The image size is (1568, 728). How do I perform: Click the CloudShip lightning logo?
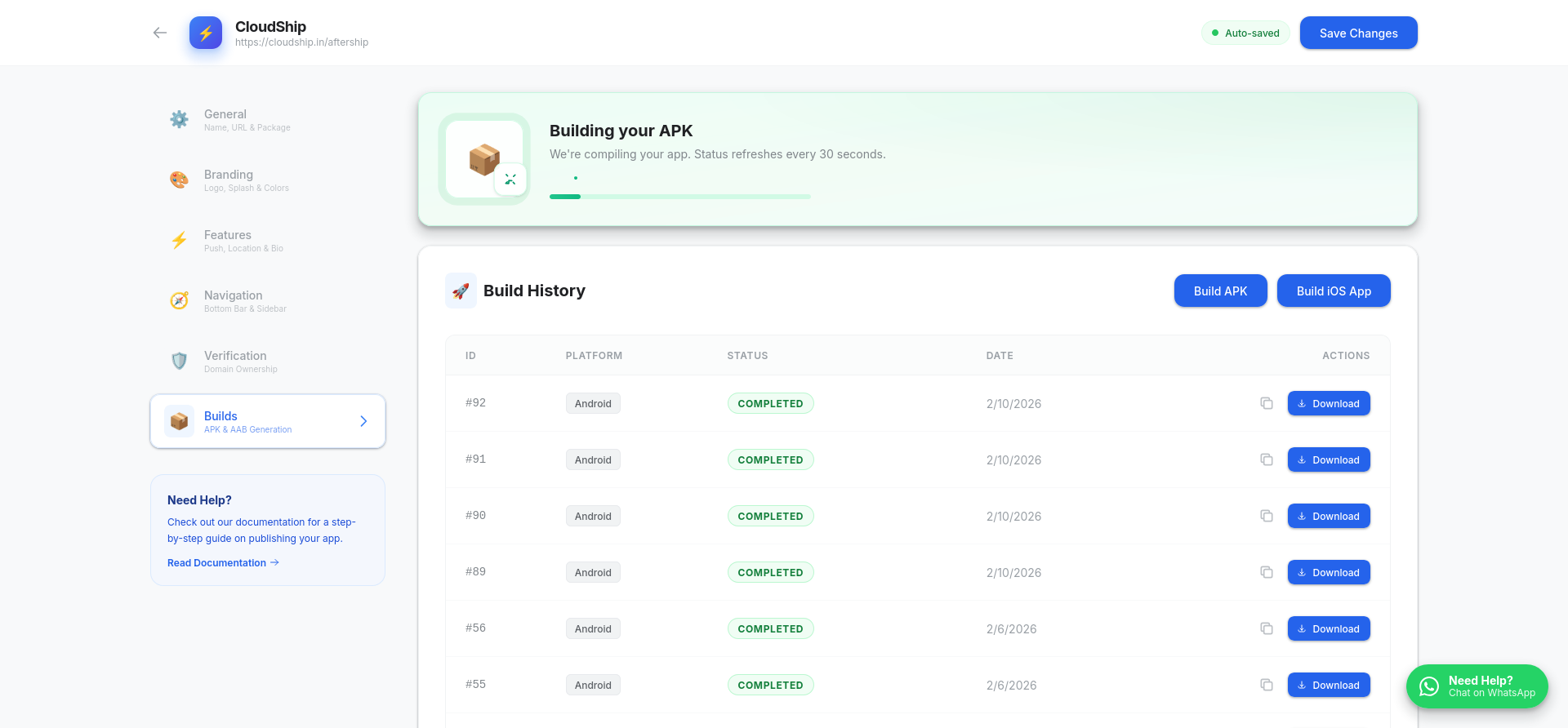click(206, 33)
